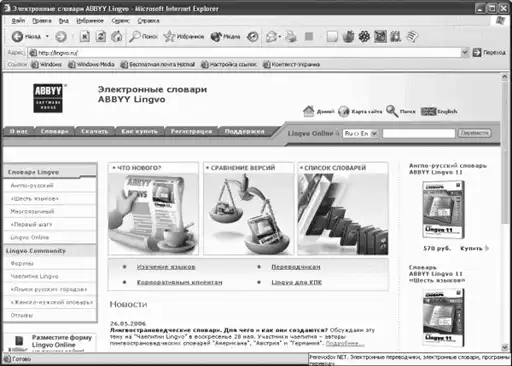Select the Скачать navigation tab

95,131
